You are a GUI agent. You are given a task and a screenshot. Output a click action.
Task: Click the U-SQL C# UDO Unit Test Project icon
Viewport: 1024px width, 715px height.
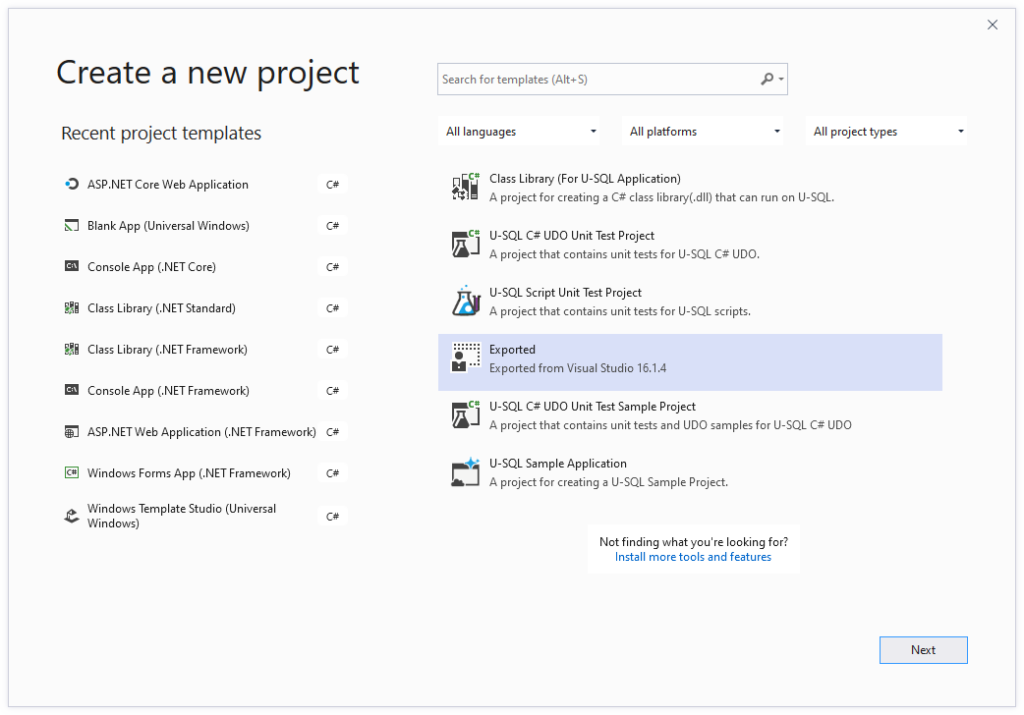point(465,244)
